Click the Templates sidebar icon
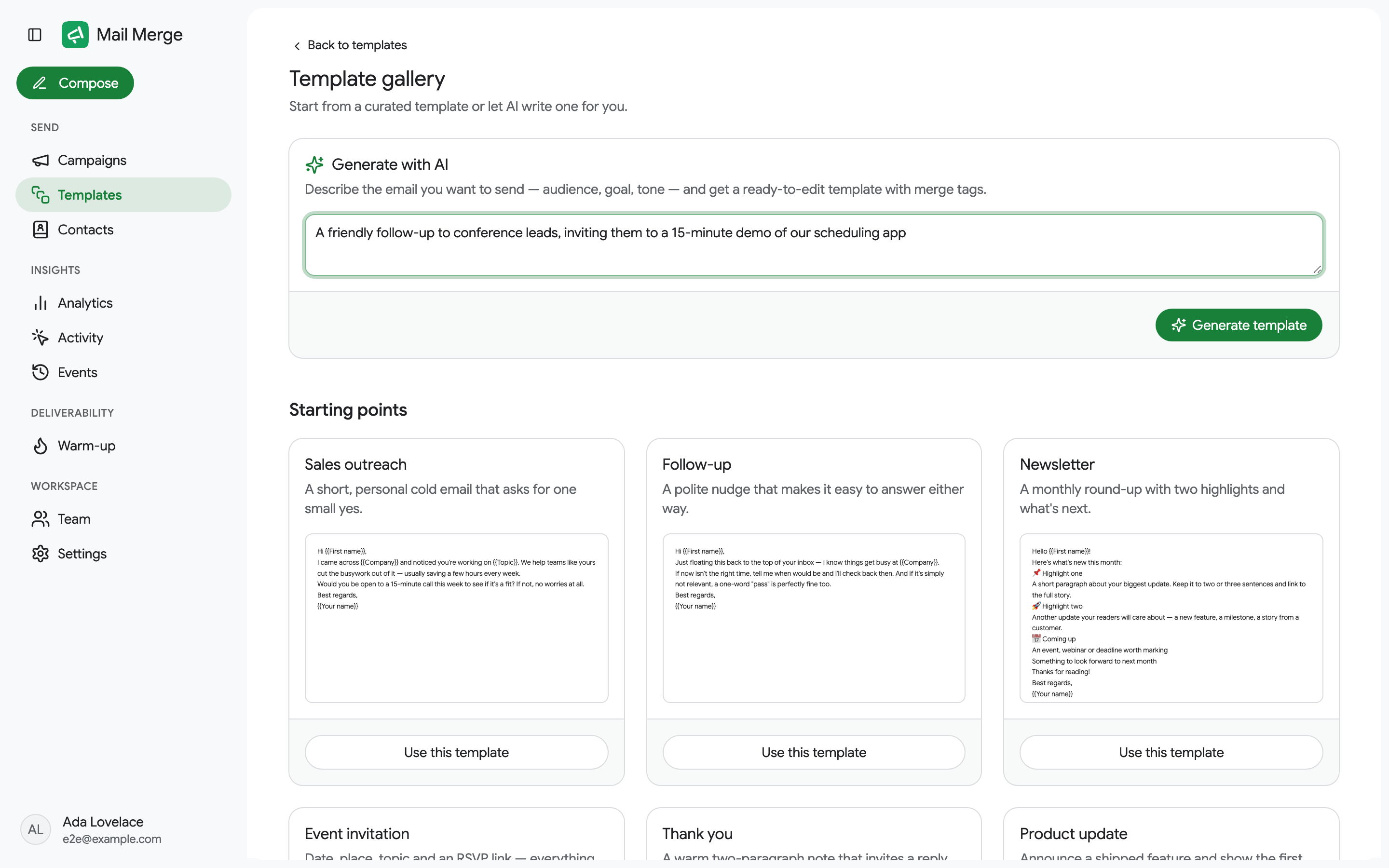Image resolution: width=1389 pixels, height=868 pixels. click(x=40, y=195)
